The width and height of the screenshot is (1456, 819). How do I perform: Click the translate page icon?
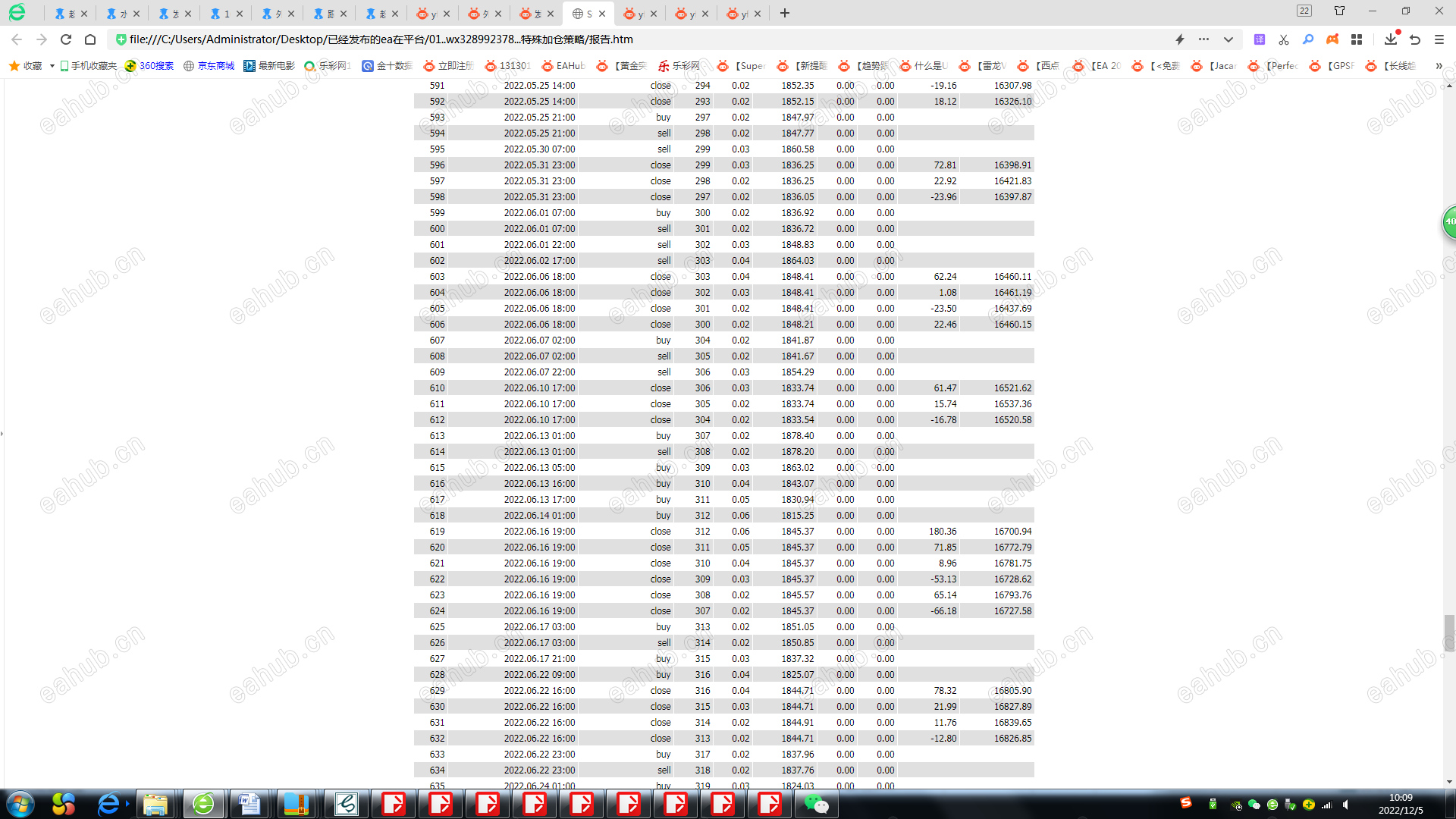coord(1259,39)
